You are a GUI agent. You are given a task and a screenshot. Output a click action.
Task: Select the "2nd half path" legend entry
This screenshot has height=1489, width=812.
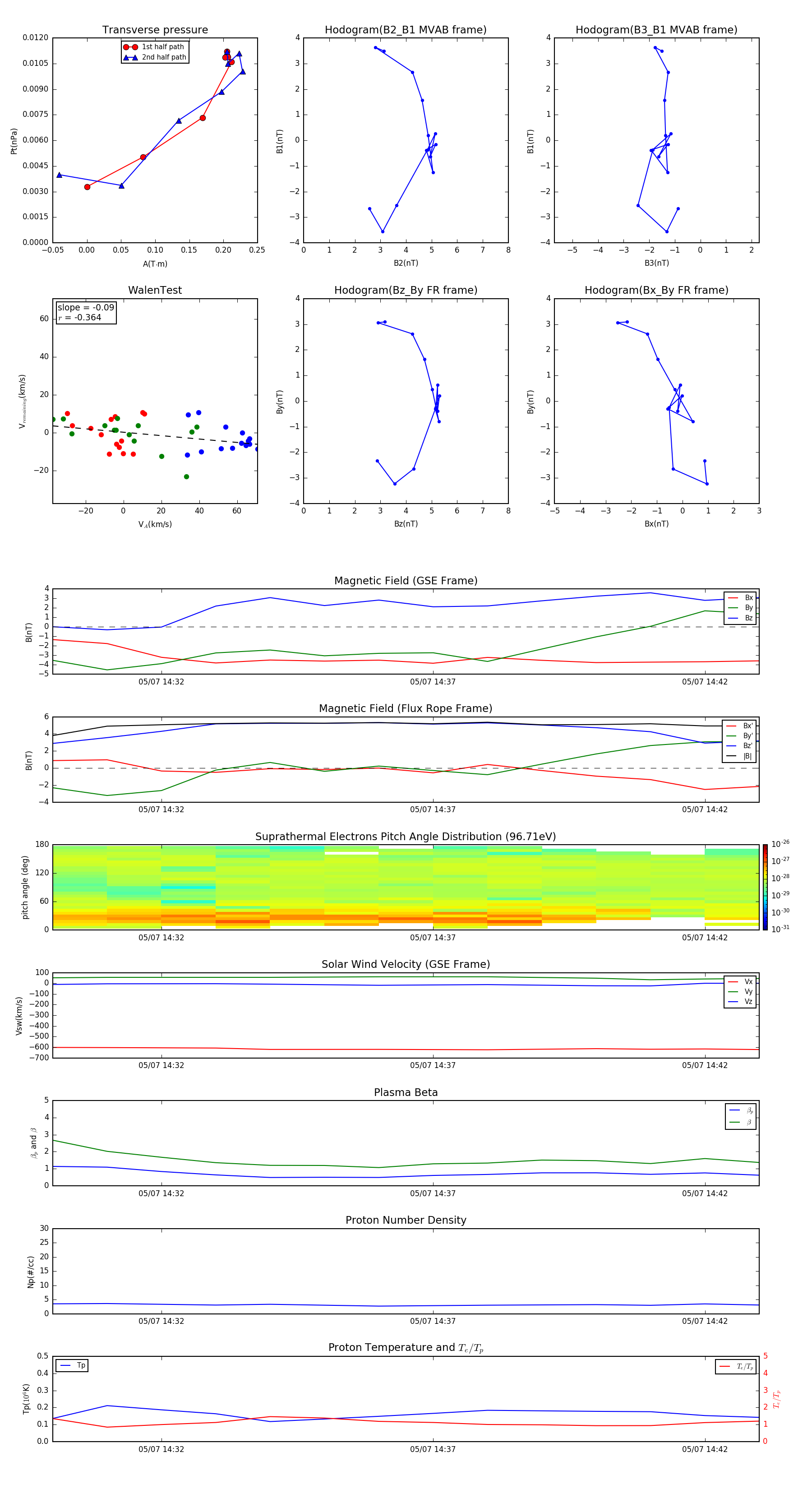pos(155,57)
